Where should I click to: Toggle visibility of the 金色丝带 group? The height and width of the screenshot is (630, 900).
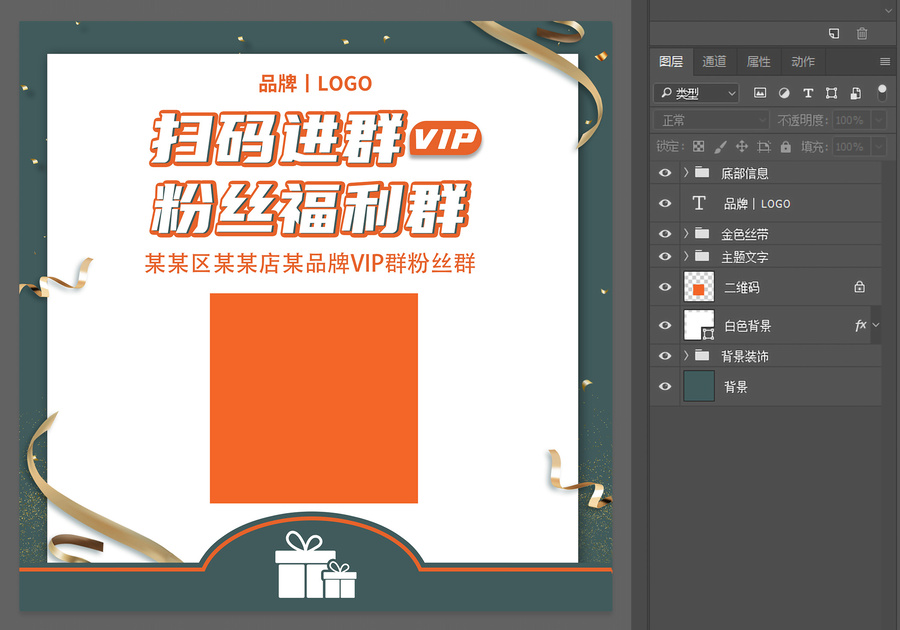point(665,234)
